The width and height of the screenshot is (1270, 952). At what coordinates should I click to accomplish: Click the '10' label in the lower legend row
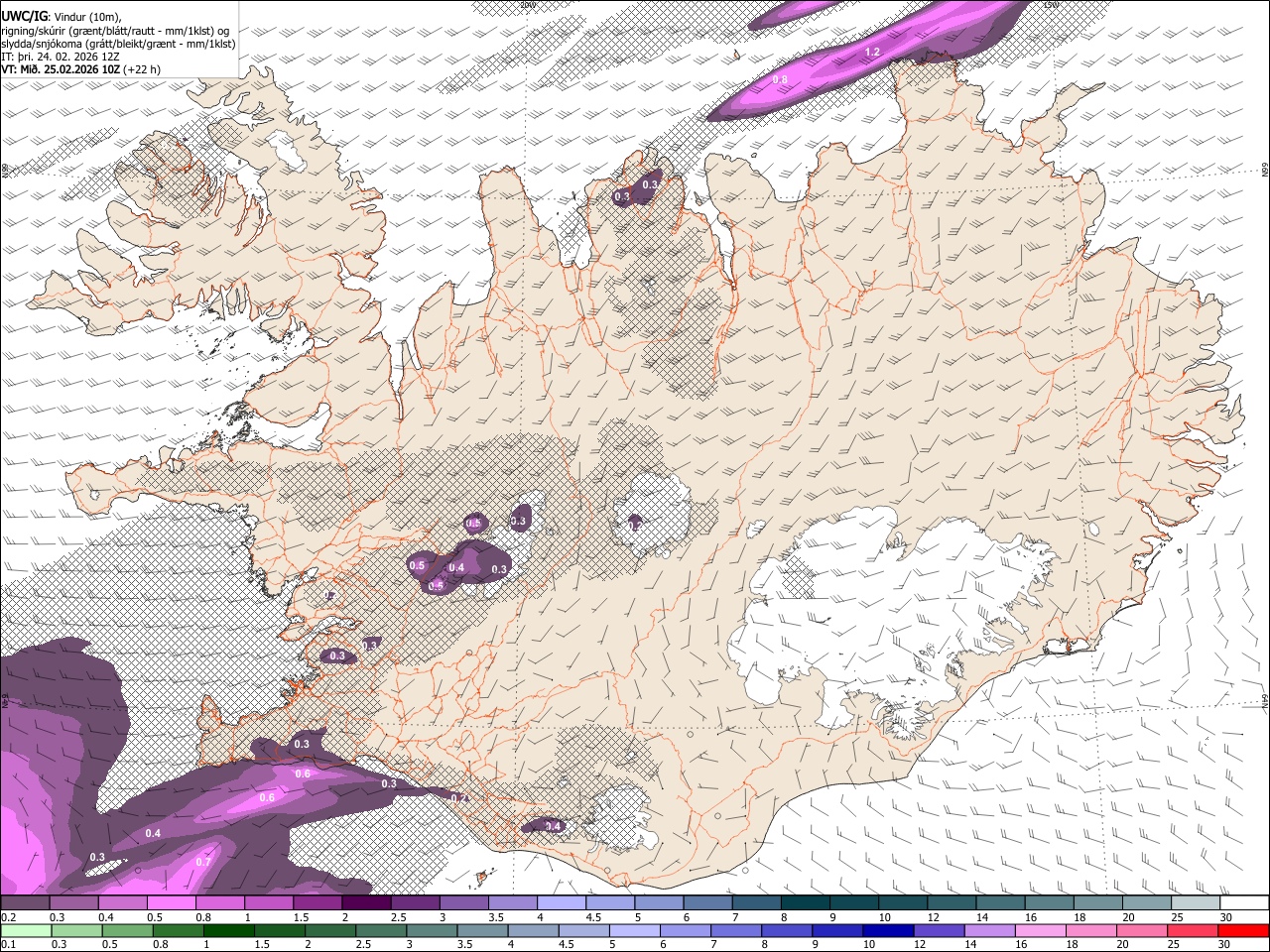(868, 944)
